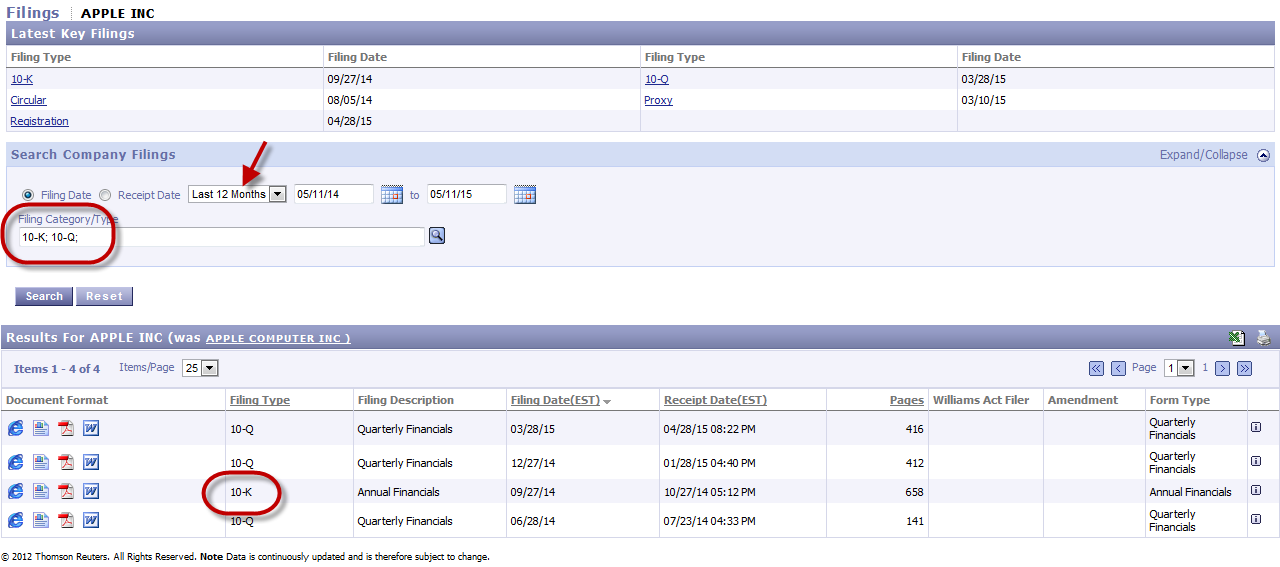Open text format for the 09/27/14 10-K filing
Image resolution: width=1280 pixels, height=567 pixels.
[x=41, y=491]
